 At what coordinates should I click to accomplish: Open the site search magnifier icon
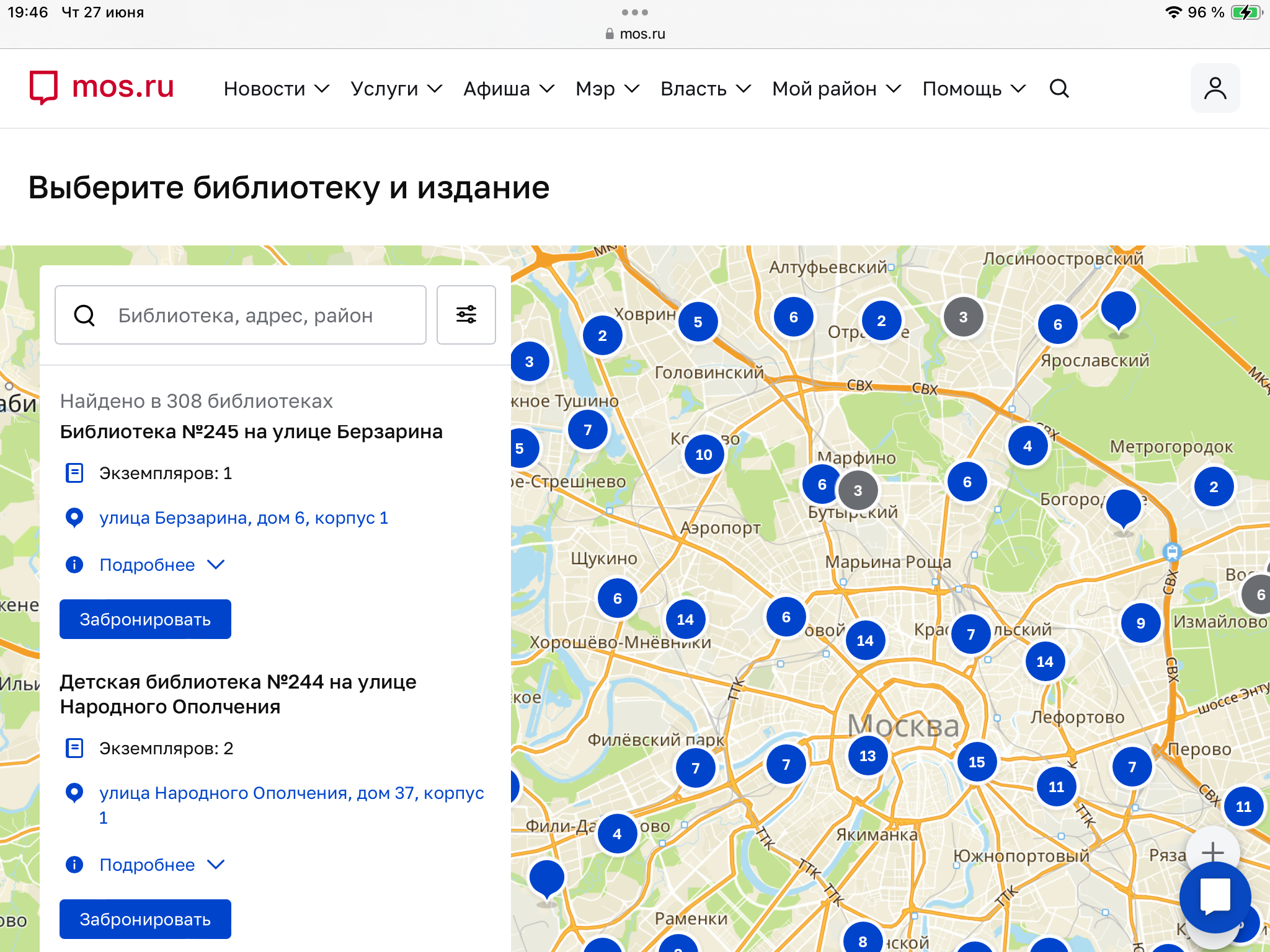(x=1059, y=89)
